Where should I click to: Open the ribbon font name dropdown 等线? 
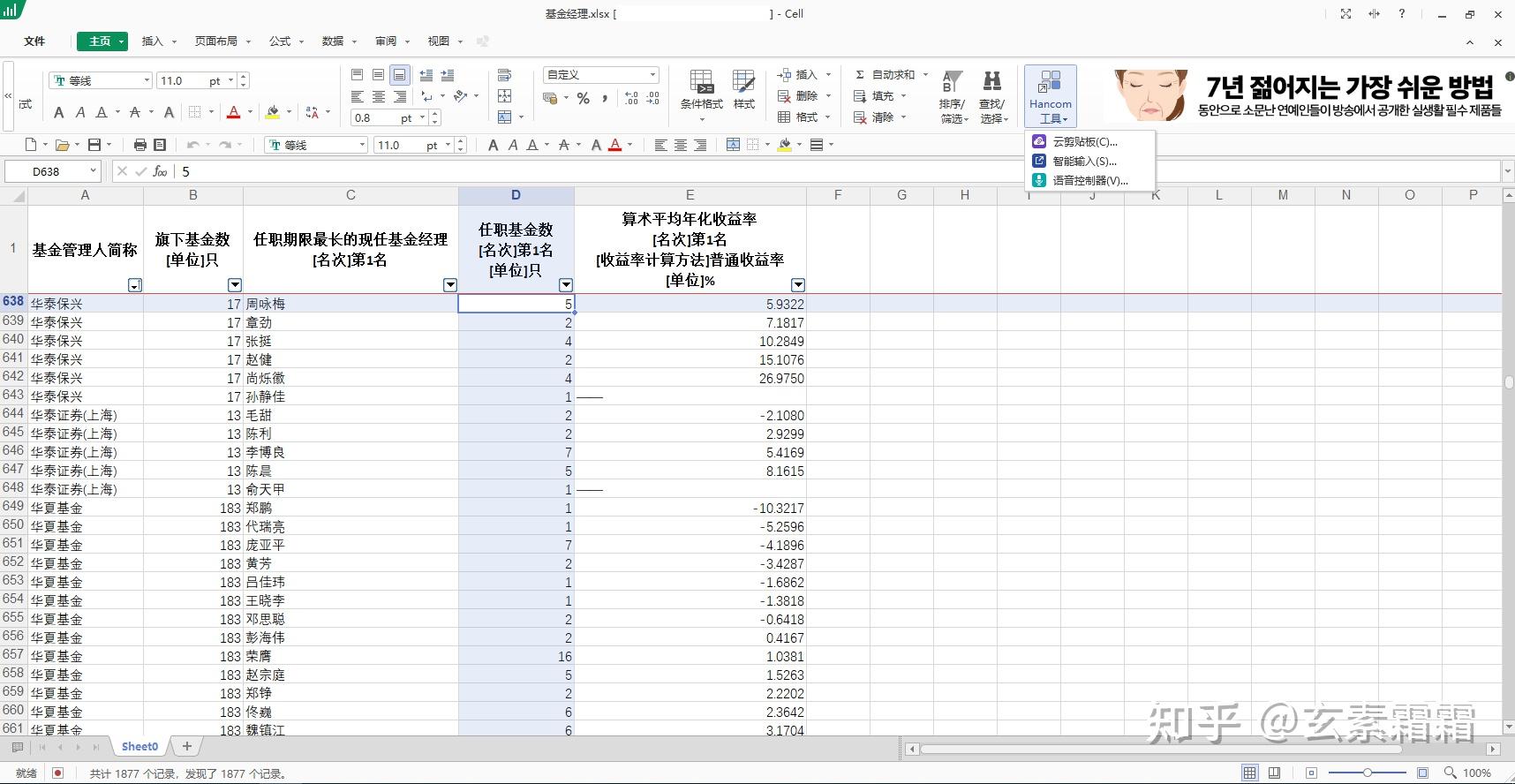coord(147,80)
